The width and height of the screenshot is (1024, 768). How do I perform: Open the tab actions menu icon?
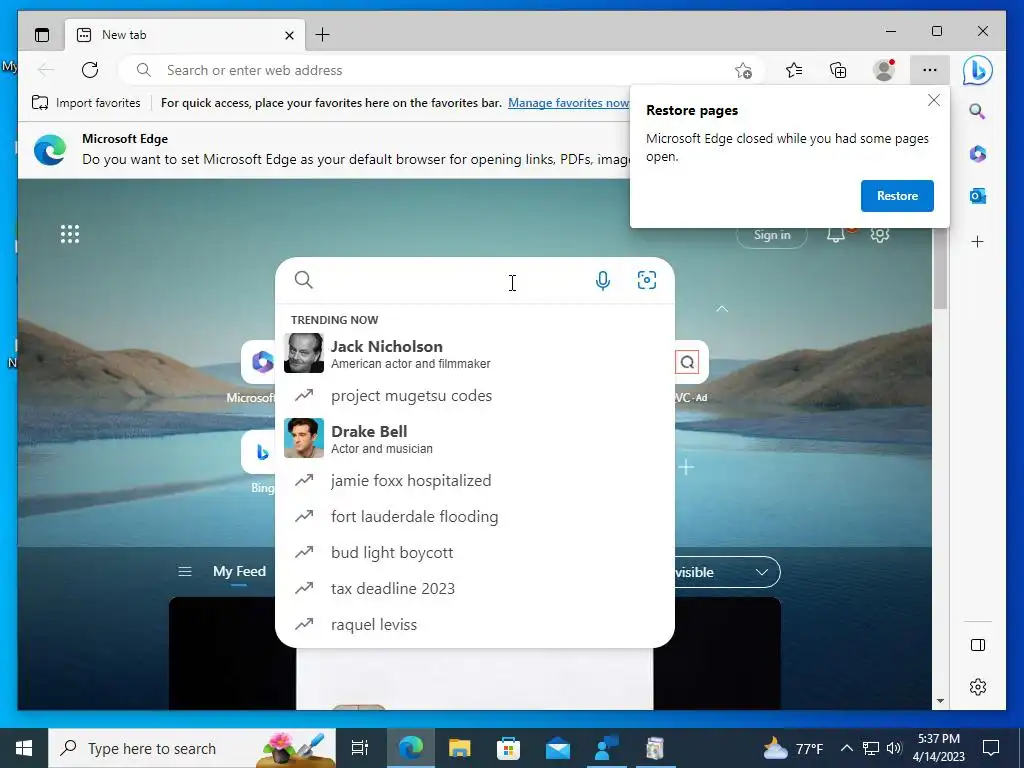42,35
